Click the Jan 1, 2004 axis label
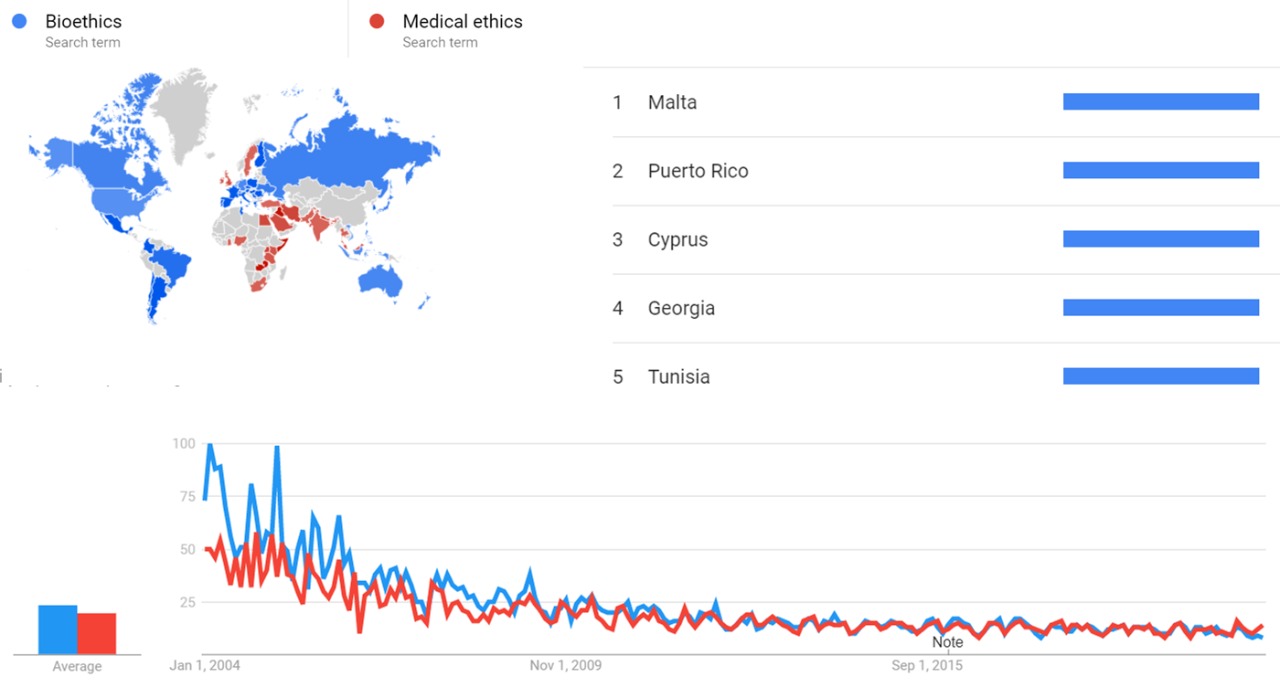The width and height of the screenshot is (1280, 698). coord(205,665)
